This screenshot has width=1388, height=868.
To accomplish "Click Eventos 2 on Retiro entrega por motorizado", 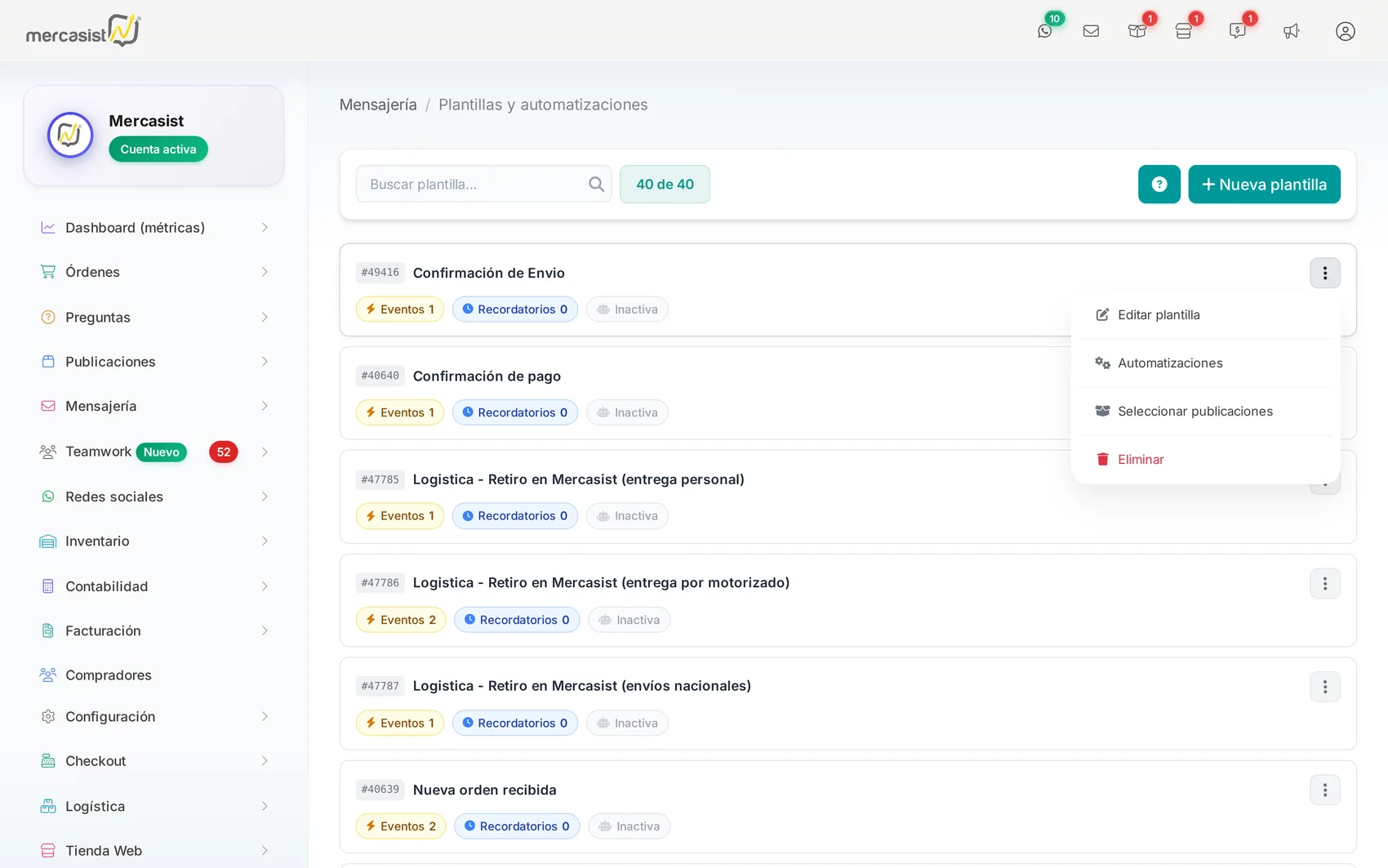I will click(x=401, y=620).
